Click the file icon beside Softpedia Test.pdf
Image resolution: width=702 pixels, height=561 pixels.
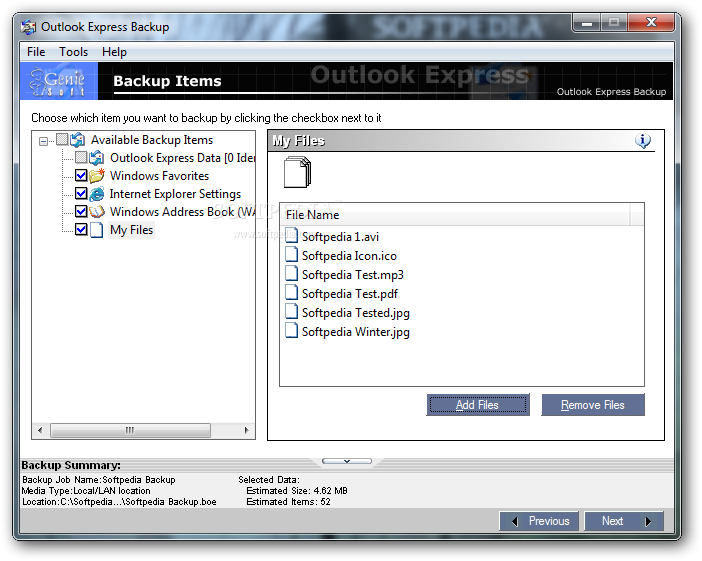tap(291, 292)
